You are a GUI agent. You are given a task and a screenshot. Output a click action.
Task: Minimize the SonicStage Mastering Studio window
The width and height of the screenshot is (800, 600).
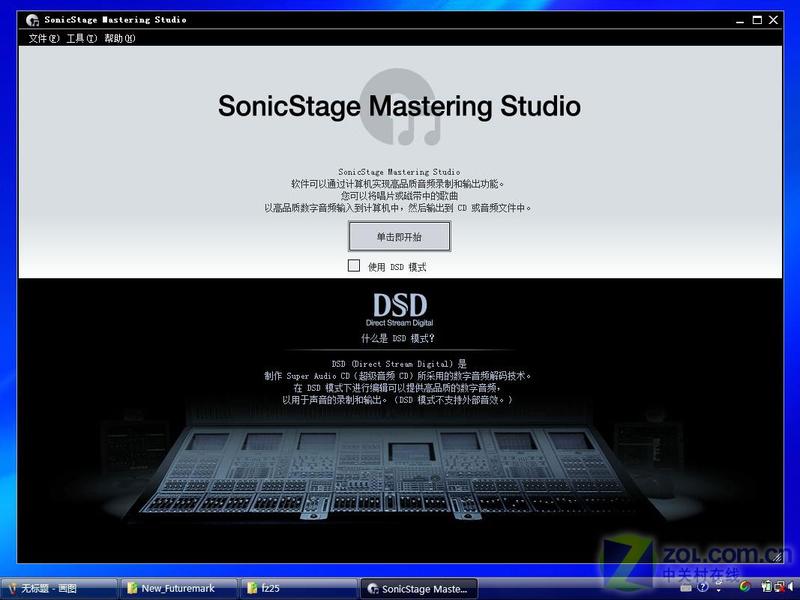740,20
